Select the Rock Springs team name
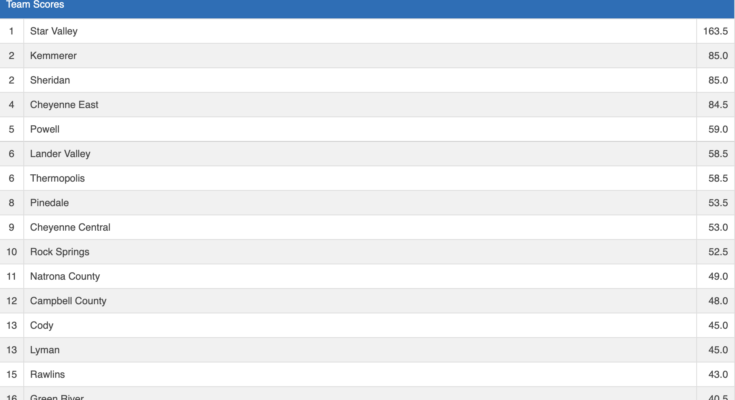Viewport: 735px width, 400px height. (x=60, y=252)
